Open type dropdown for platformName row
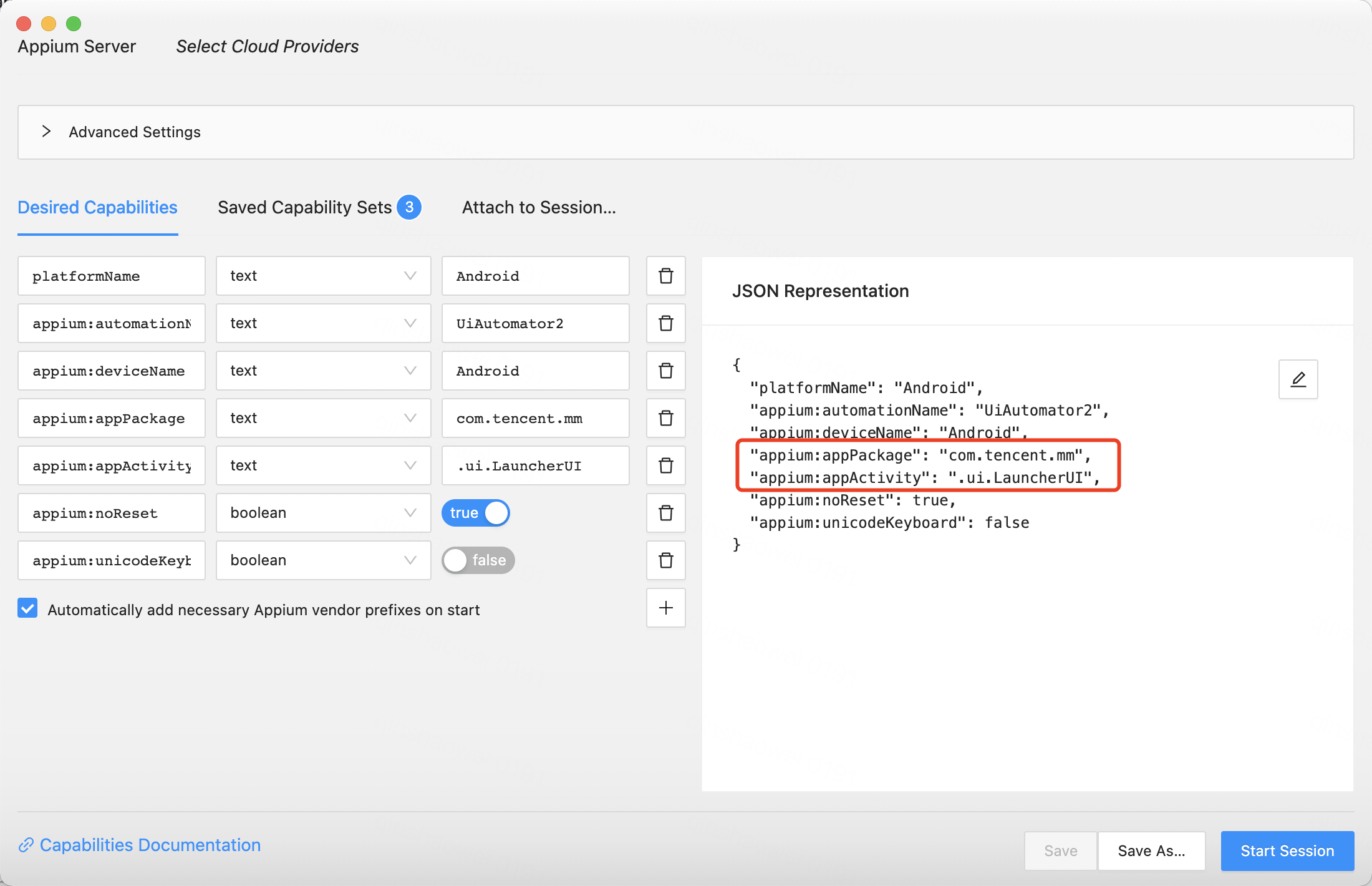Viewport: 1372px width, 886px height. click(323, 276)
